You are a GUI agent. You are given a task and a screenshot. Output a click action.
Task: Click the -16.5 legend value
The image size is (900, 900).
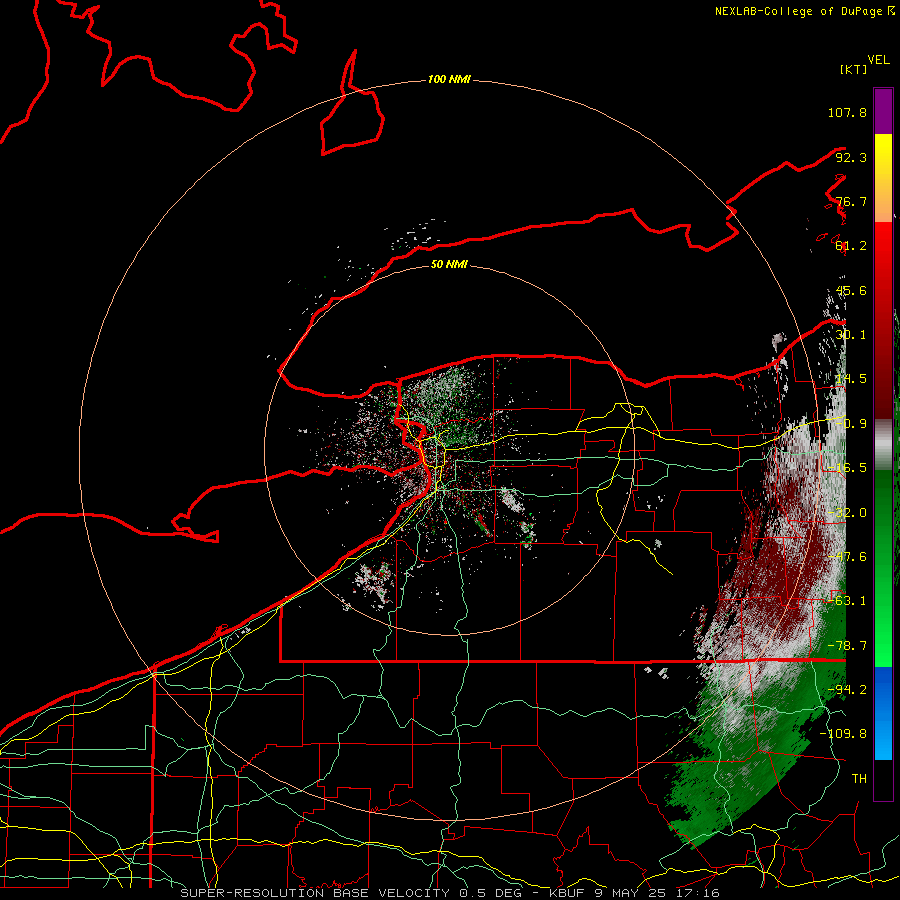click(847, 468)
